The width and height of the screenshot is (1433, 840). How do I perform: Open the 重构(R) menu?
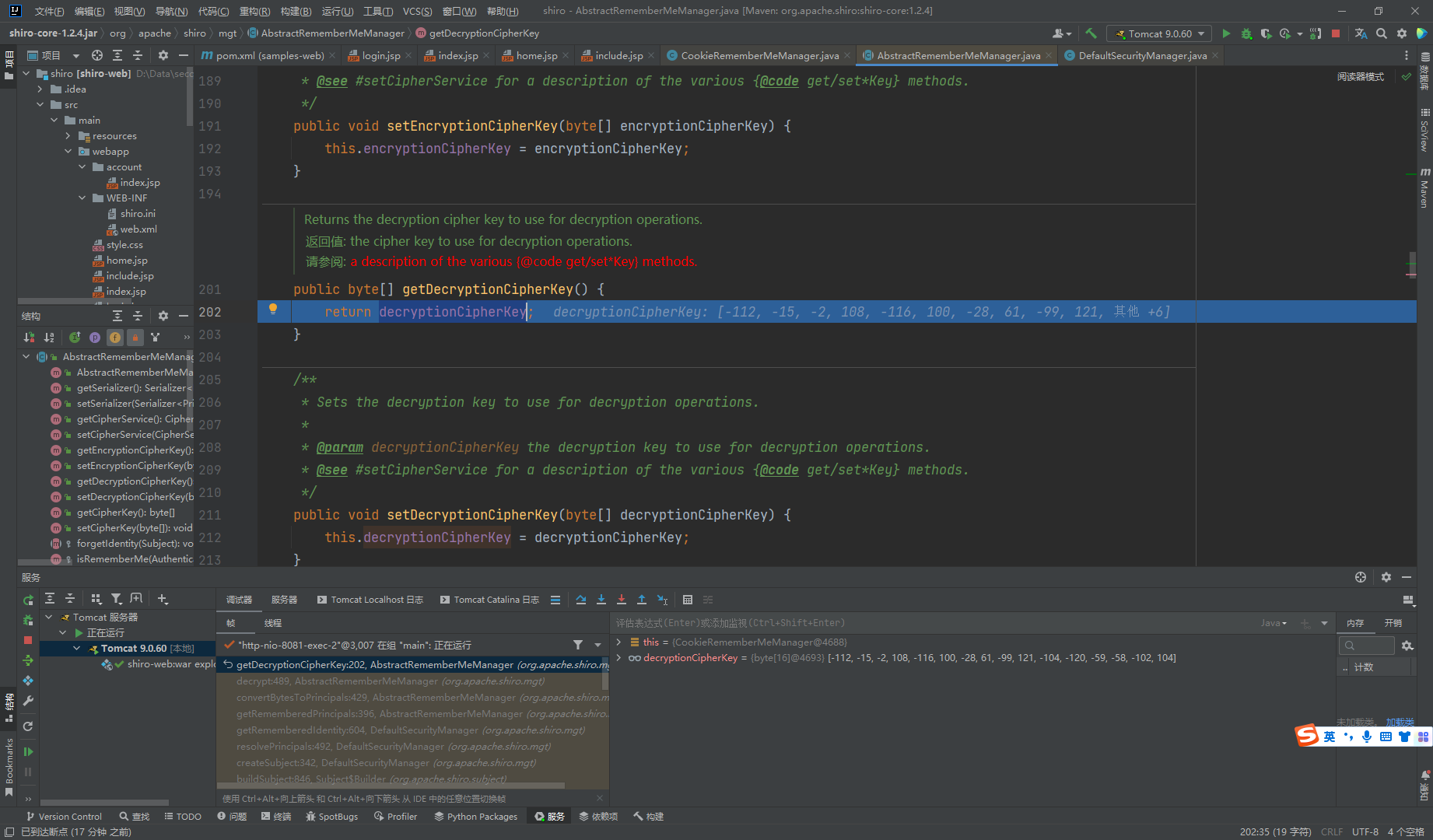tap(254, 11)
